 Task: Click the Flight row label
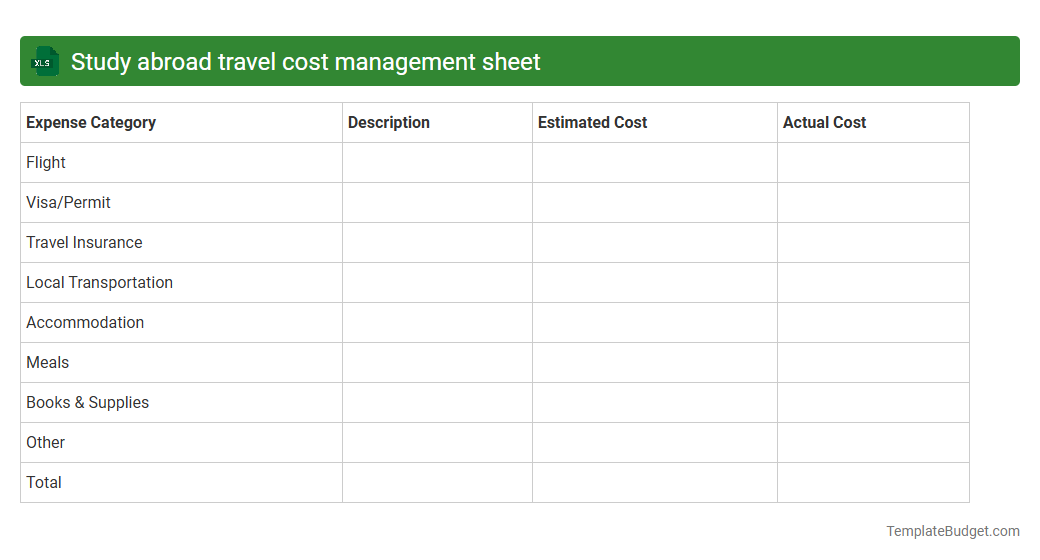46,163
